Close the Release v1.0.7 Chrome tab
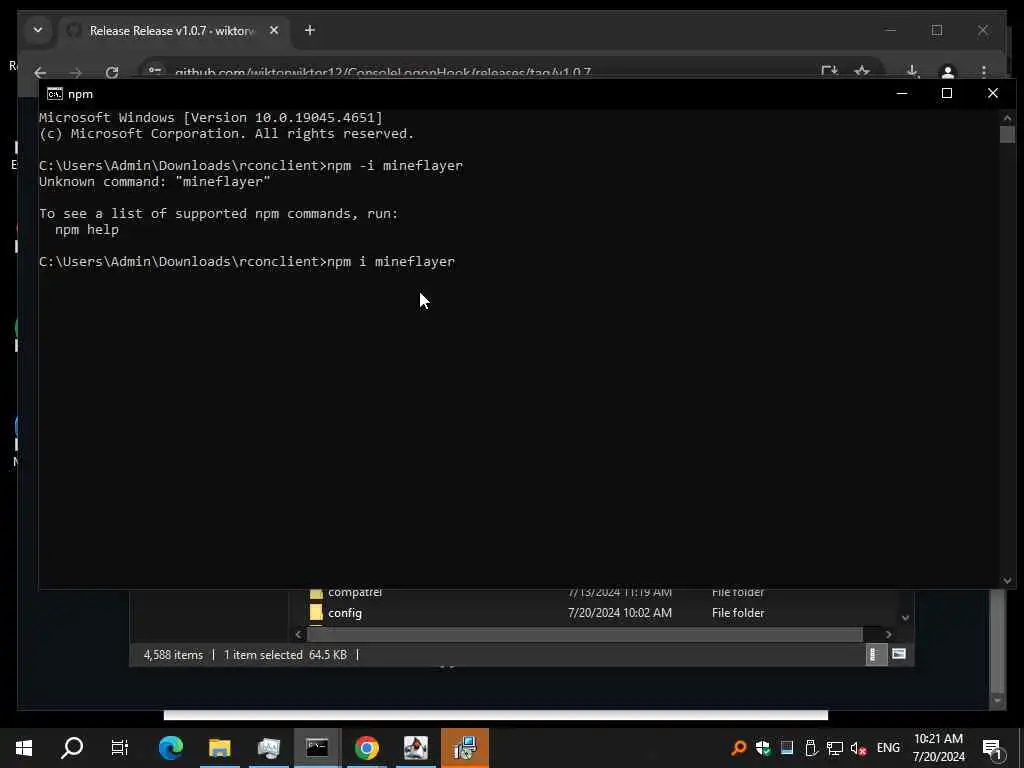This screenshot has height=768, width=1024. coord(274,30)
